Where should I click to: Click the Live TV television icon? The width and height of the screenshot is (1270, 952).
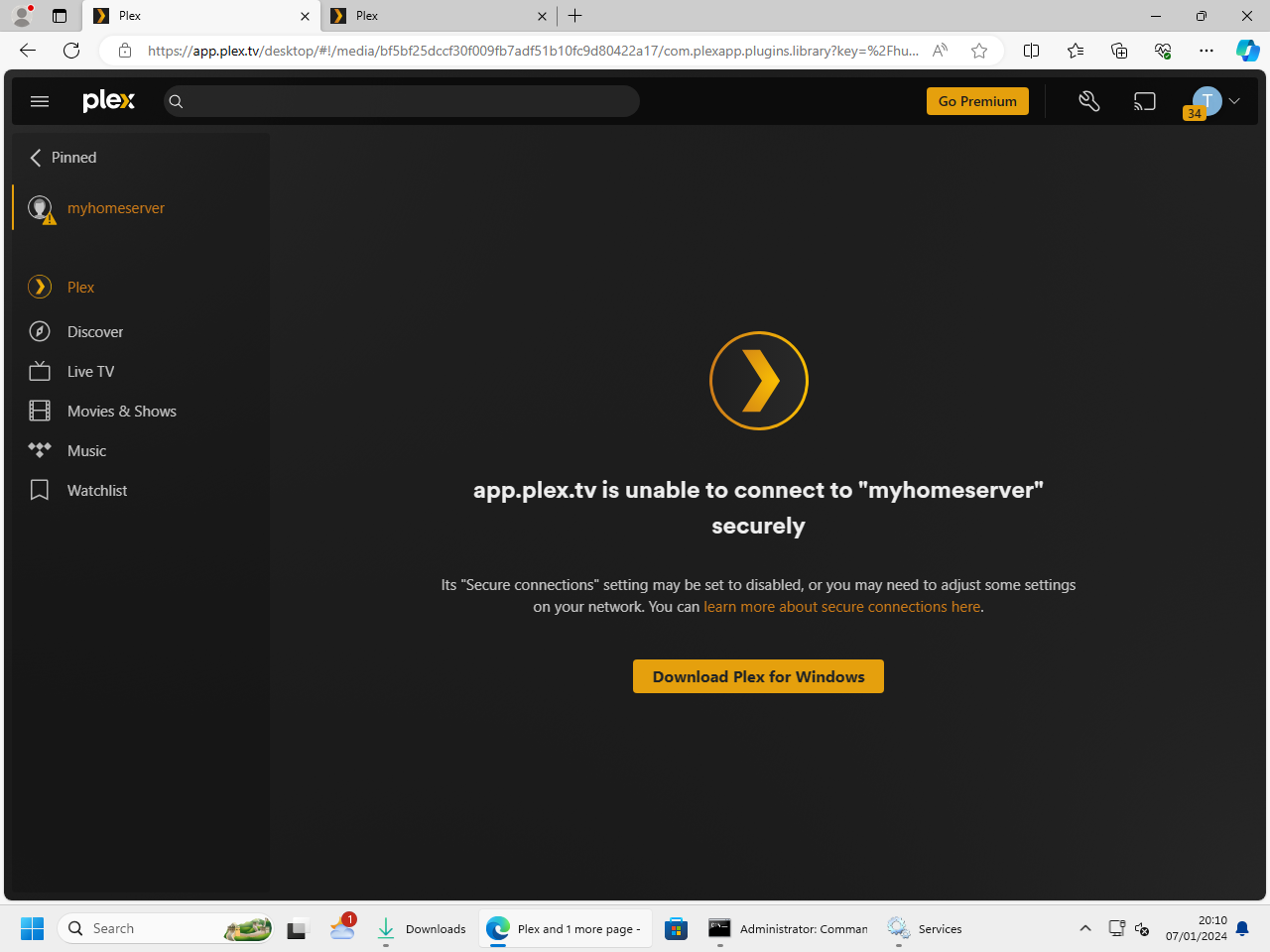click(x=40, y=371)
